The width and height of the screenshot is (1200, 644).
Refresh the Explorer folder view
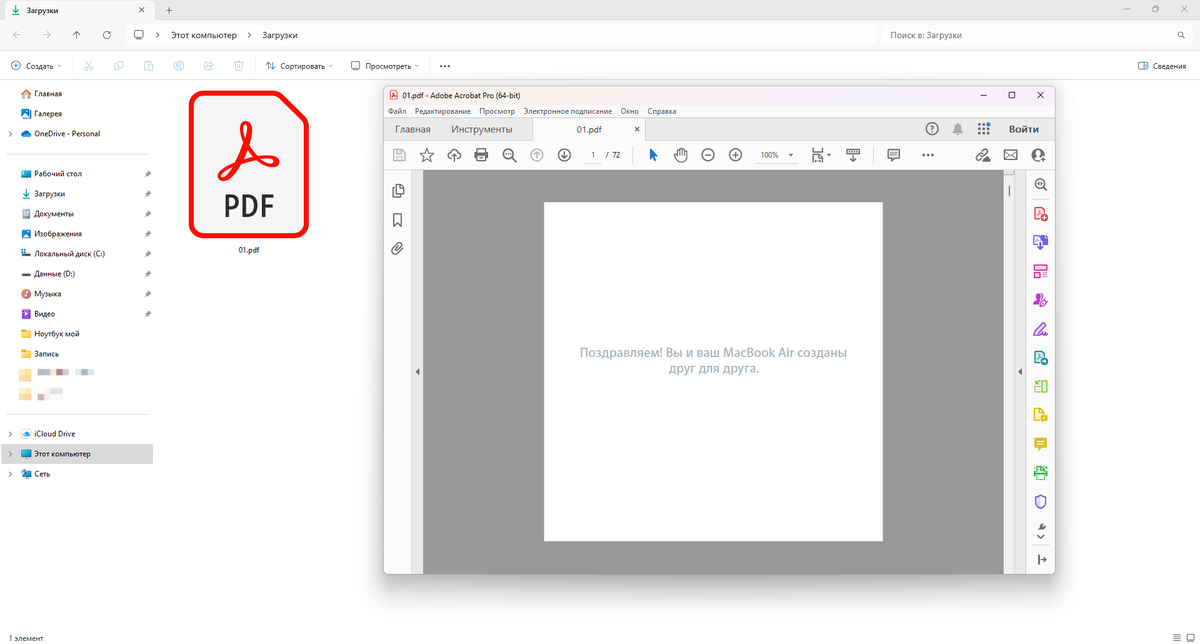click(107, 35)
